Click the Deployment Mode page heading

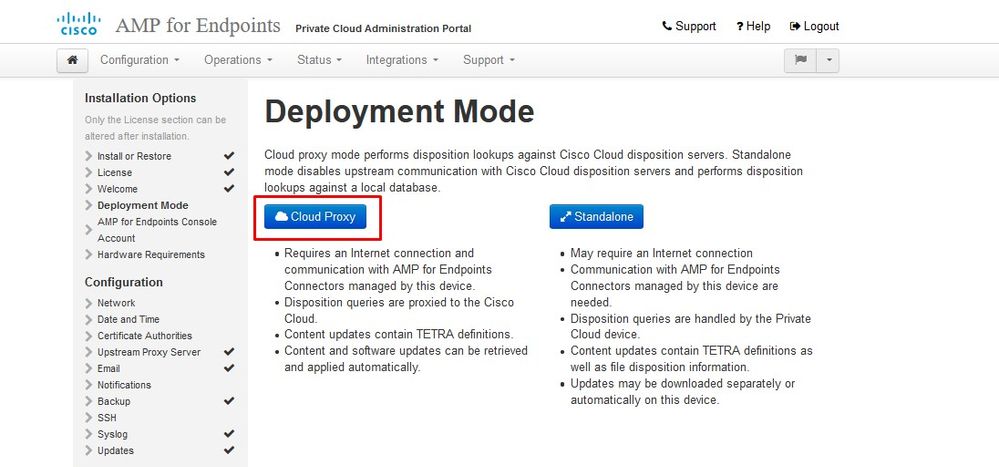pyautogui.click(x=399, y=112)
